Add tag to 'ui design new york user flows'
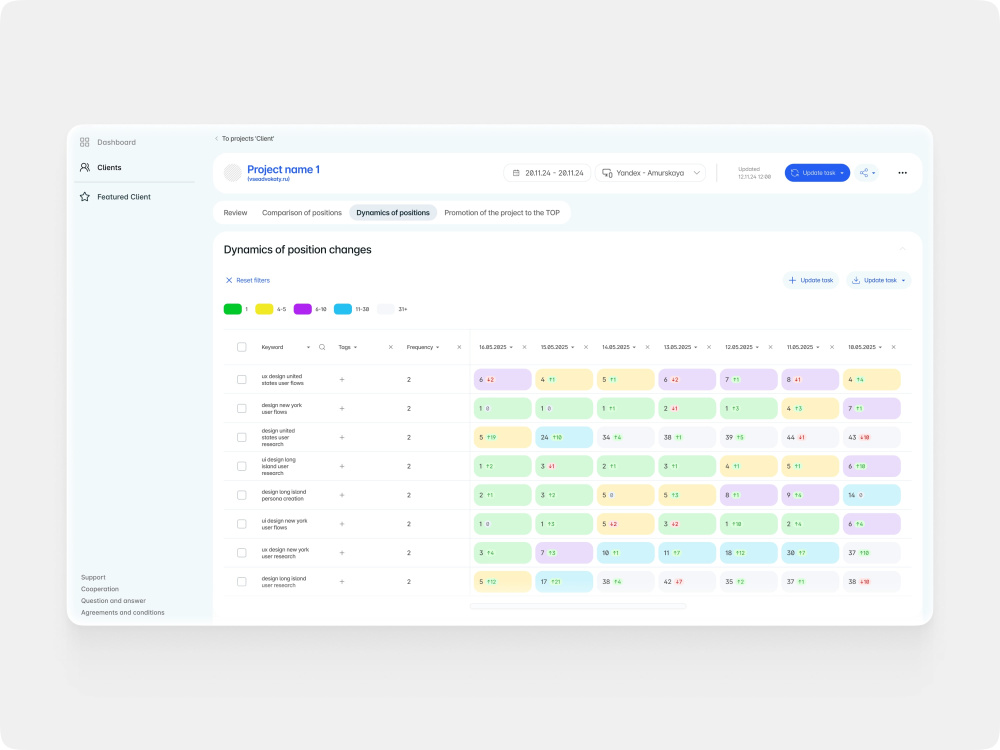1000x750 pixels. click(x=342, y=524)
